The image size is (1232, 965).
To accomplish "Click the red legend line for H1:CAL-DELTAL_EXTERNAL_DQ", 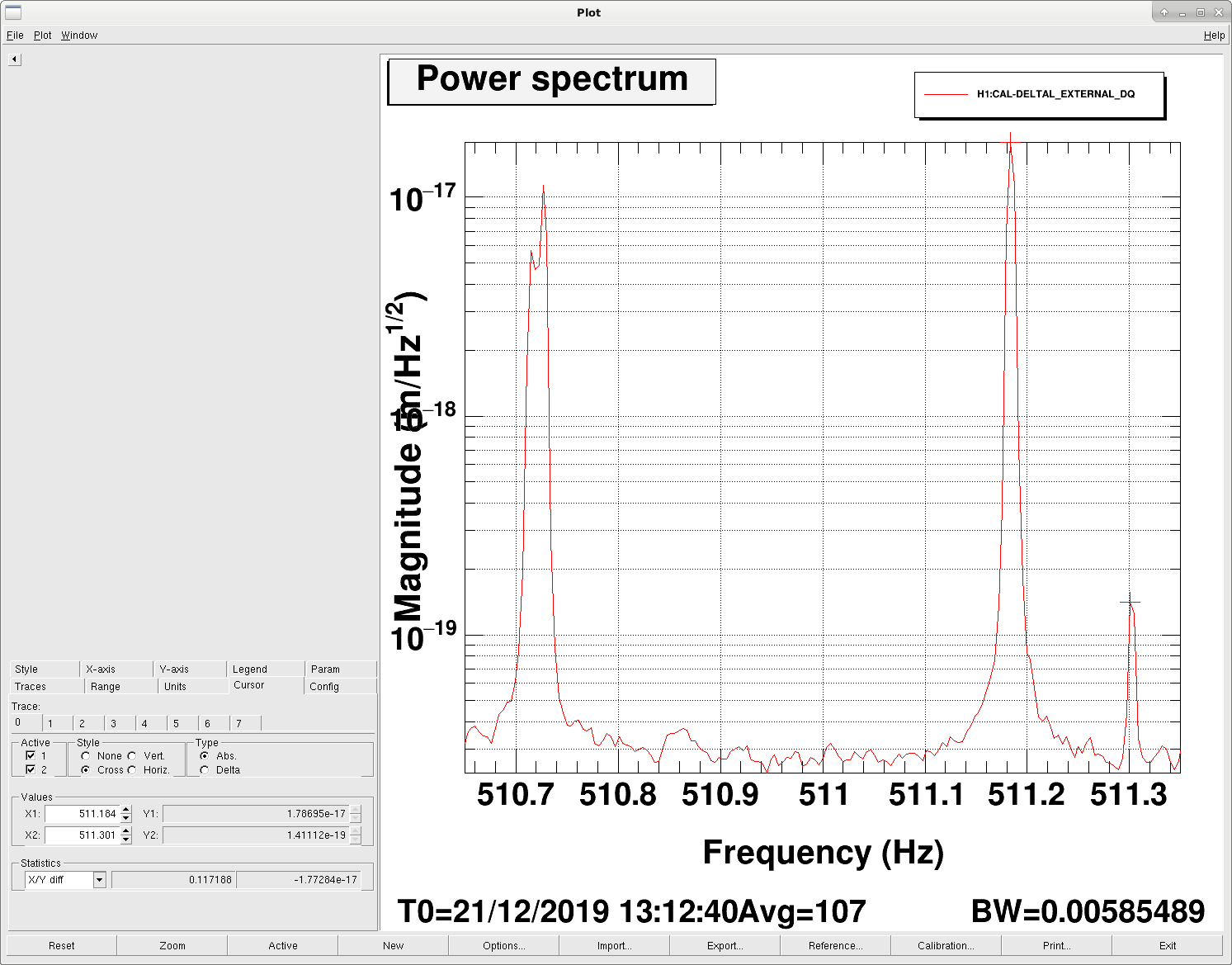I will pos(946,94).
